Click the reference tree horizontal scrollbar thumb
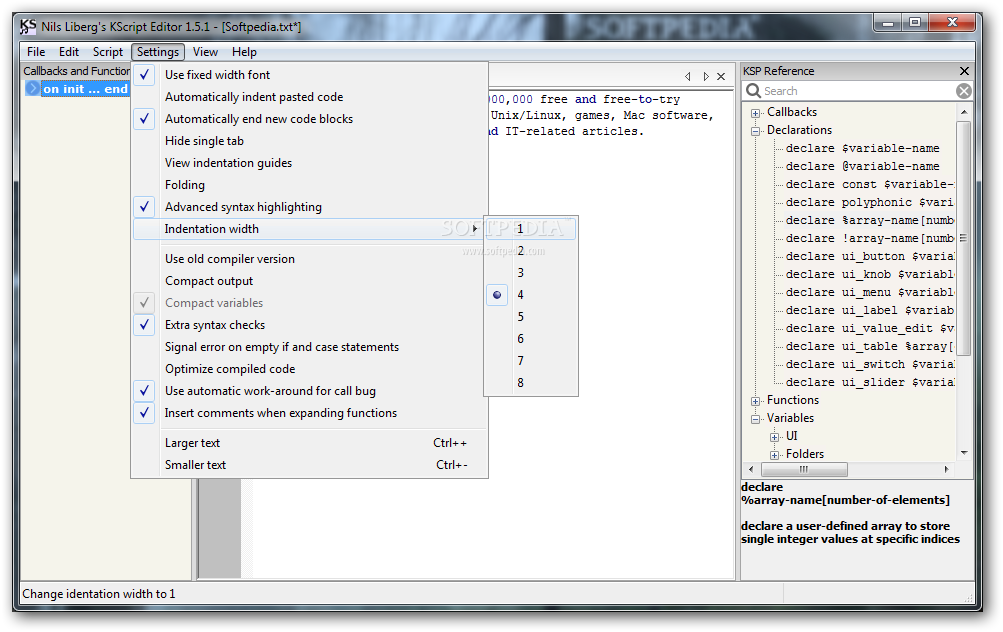 (x=804, y=470)
